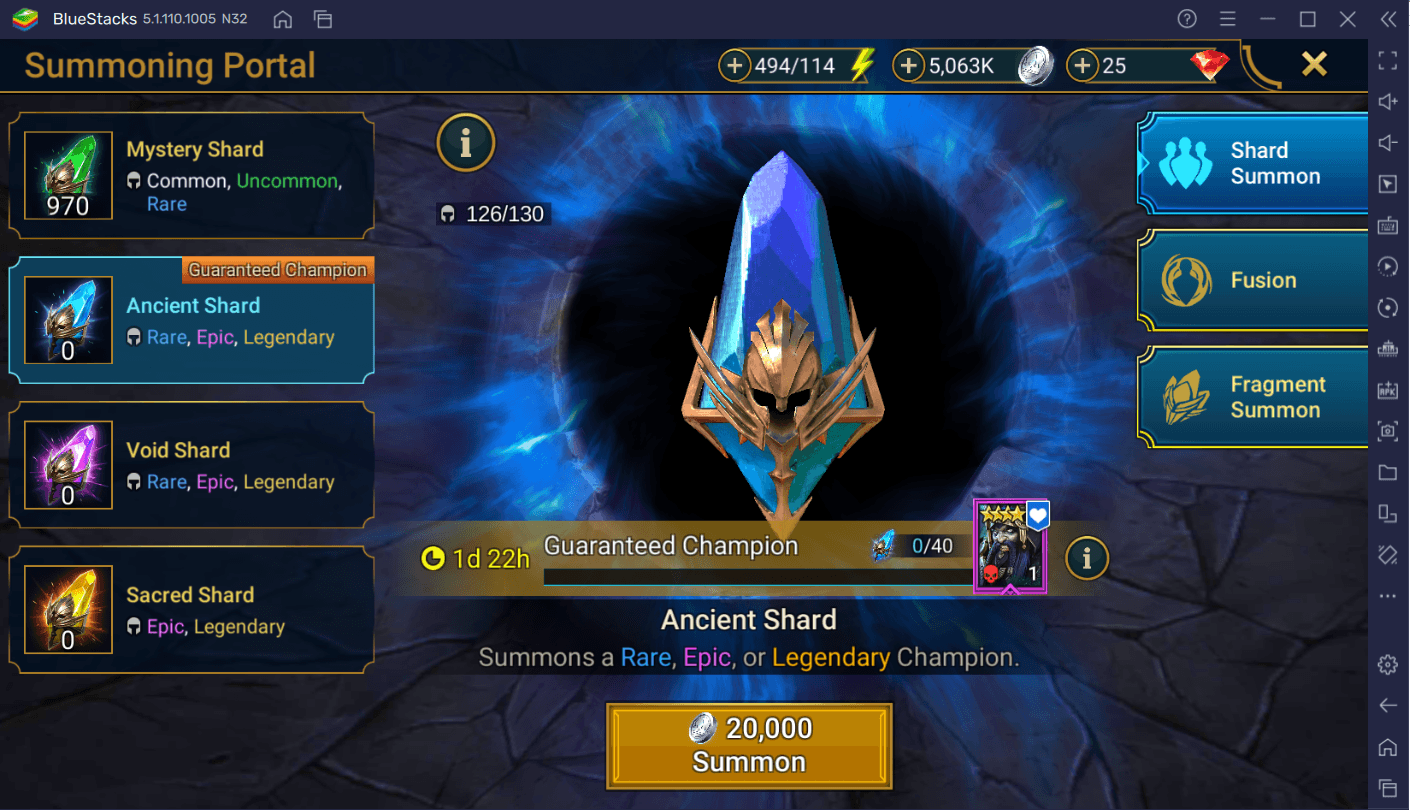Toggle fullscreen from the side toolbar
The width and height of the screenshot is (1410, 811).
[x=1388, y=60]
